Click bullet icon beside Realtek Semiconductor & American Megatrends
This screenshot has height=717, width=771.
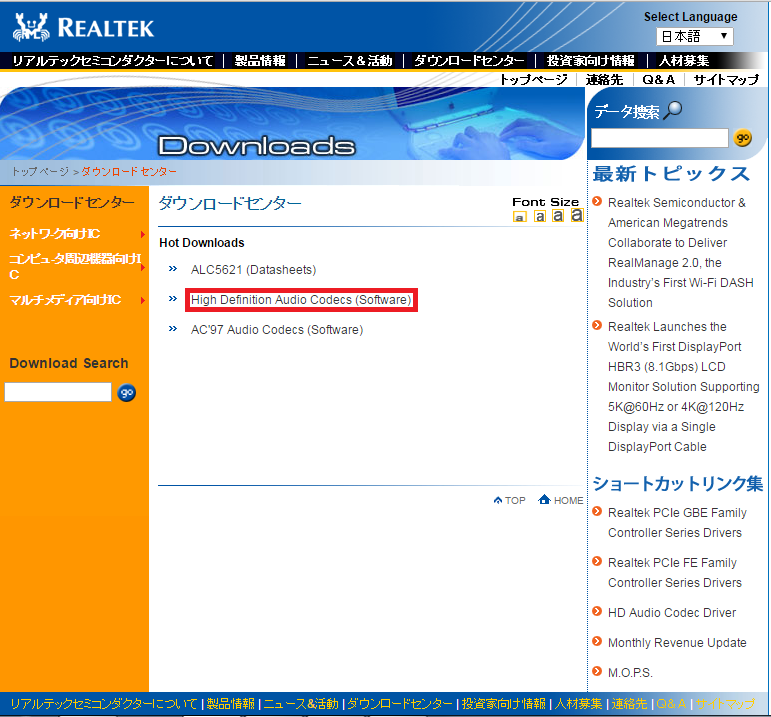[597, 201]
